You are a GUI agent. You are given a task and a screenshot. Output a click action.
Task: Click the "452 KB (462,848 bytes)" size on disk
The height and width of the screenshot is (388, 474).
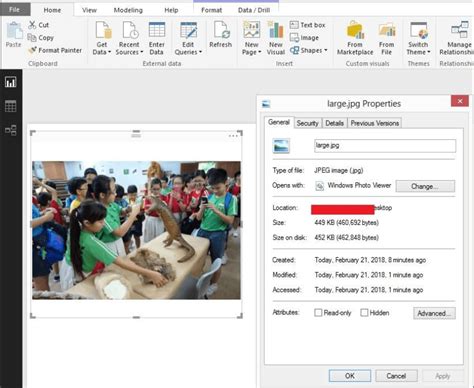[x=346, y=238]
